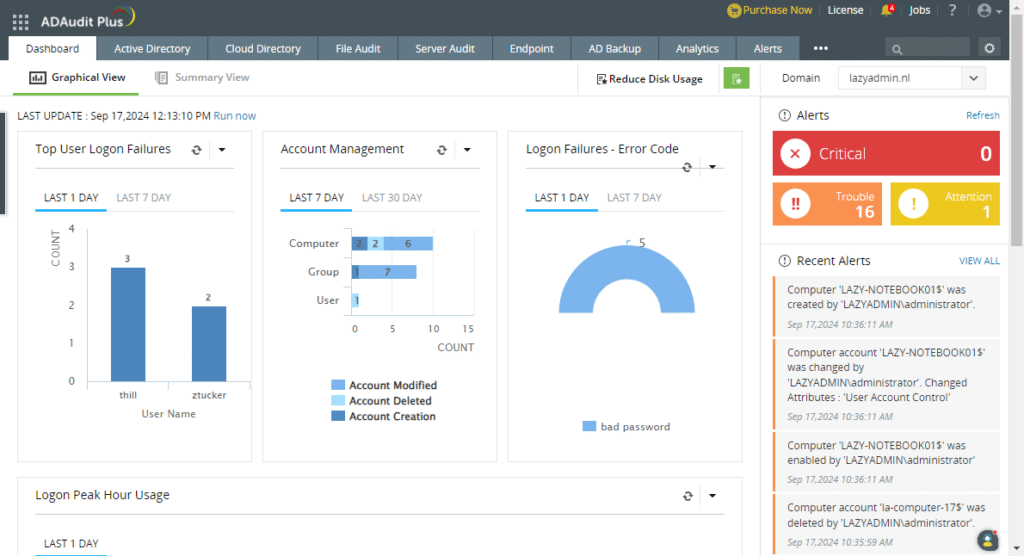The image size is (1024, 556).
Task: Refresh the Account Management widget
Action: [x=442, y=150]
